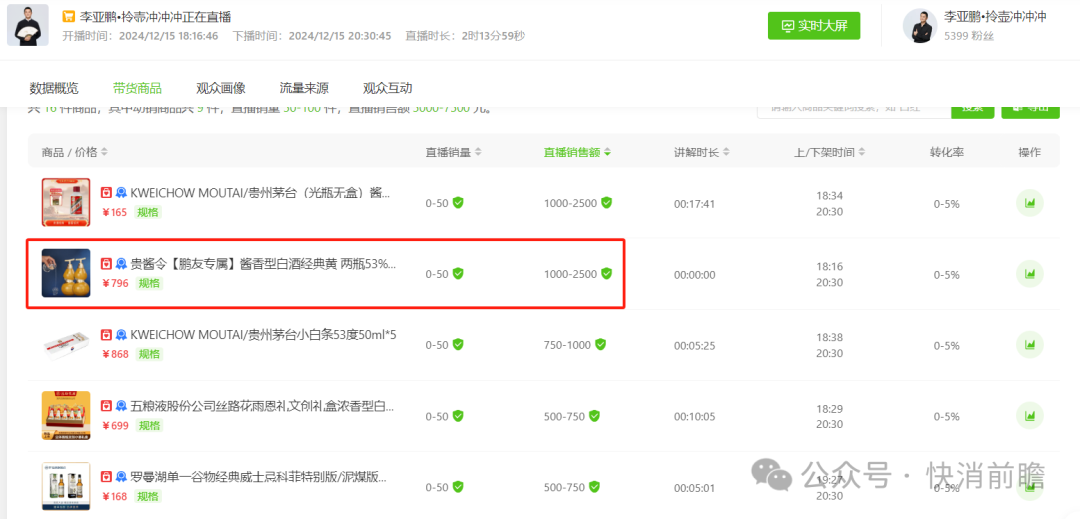Click the blue medal icon on the 茅台小白条 row
This screenshot has width=1080, height=519.
coord(121,335)
